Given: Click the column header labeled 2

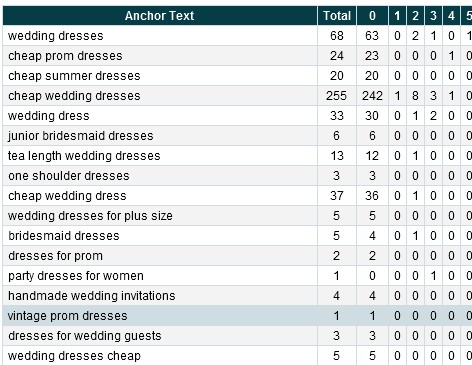Looking at the screenshot, I should click(415, 16).
